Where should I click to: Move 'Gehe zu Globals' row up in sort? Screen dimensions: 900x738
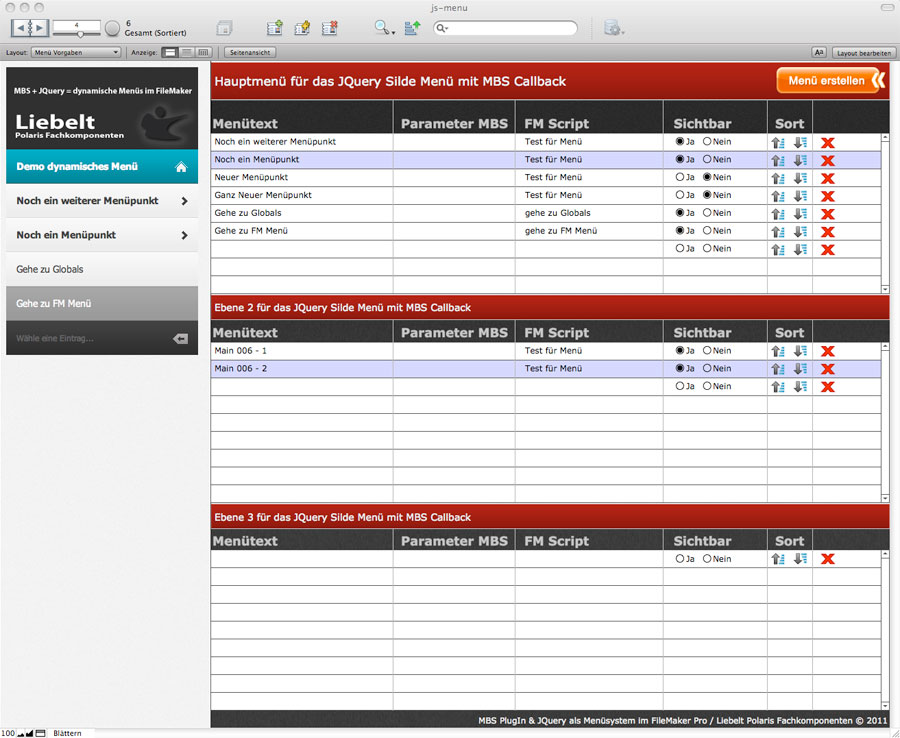point(778,214)
